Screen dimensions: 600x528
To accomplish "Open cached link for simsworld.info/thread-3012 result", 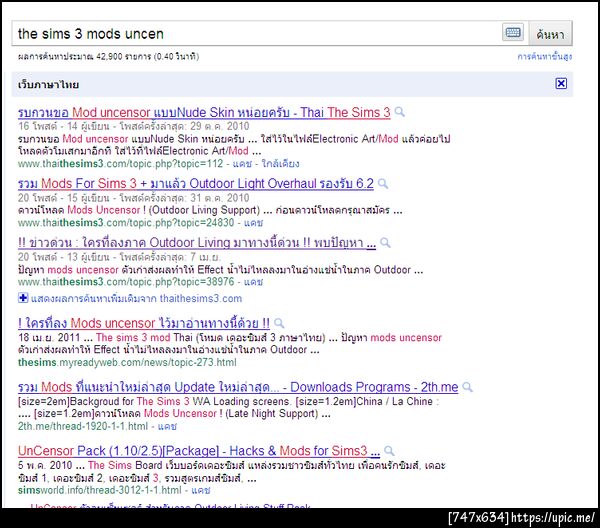I will coord(201,490).
